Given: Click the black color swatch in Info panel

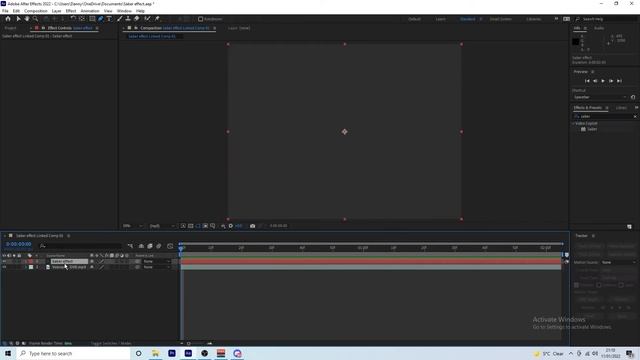Looking at the screenshot, I should pyautogui.click(x=576, y=42).
